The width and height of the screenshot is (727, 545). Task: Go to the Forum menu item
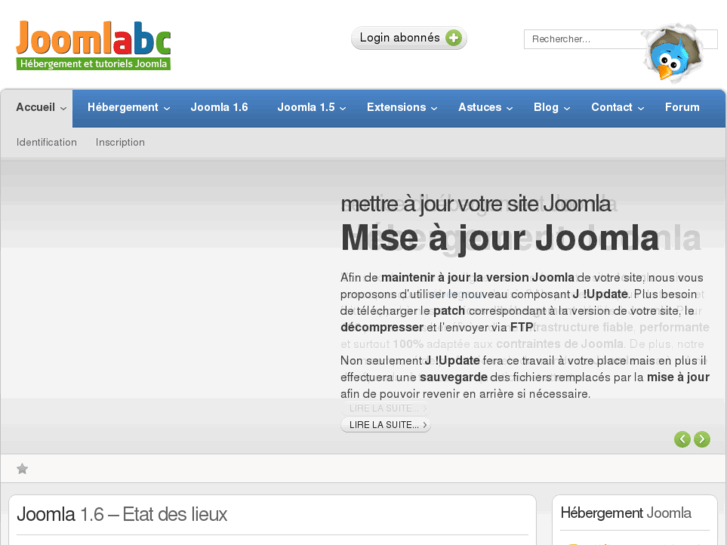[682, 108]
